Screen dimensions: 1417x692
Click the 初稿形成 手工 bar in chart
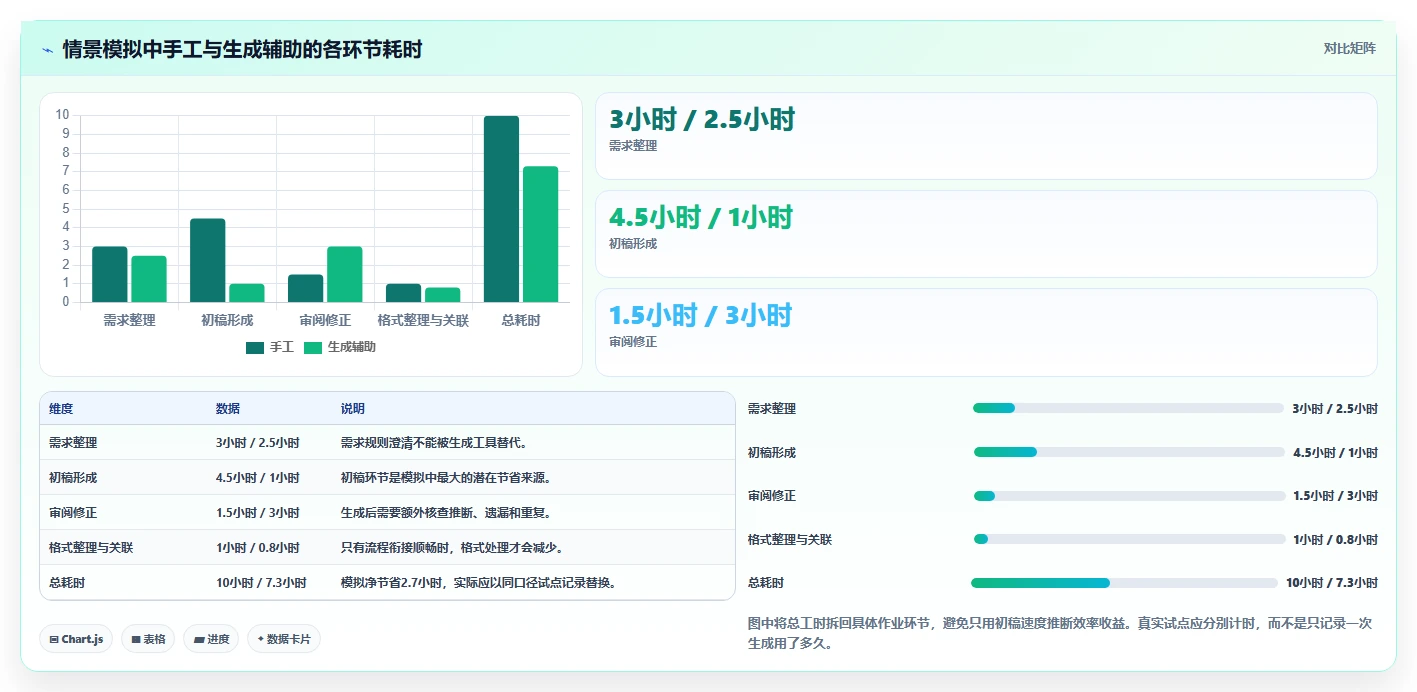coord(208,260)
